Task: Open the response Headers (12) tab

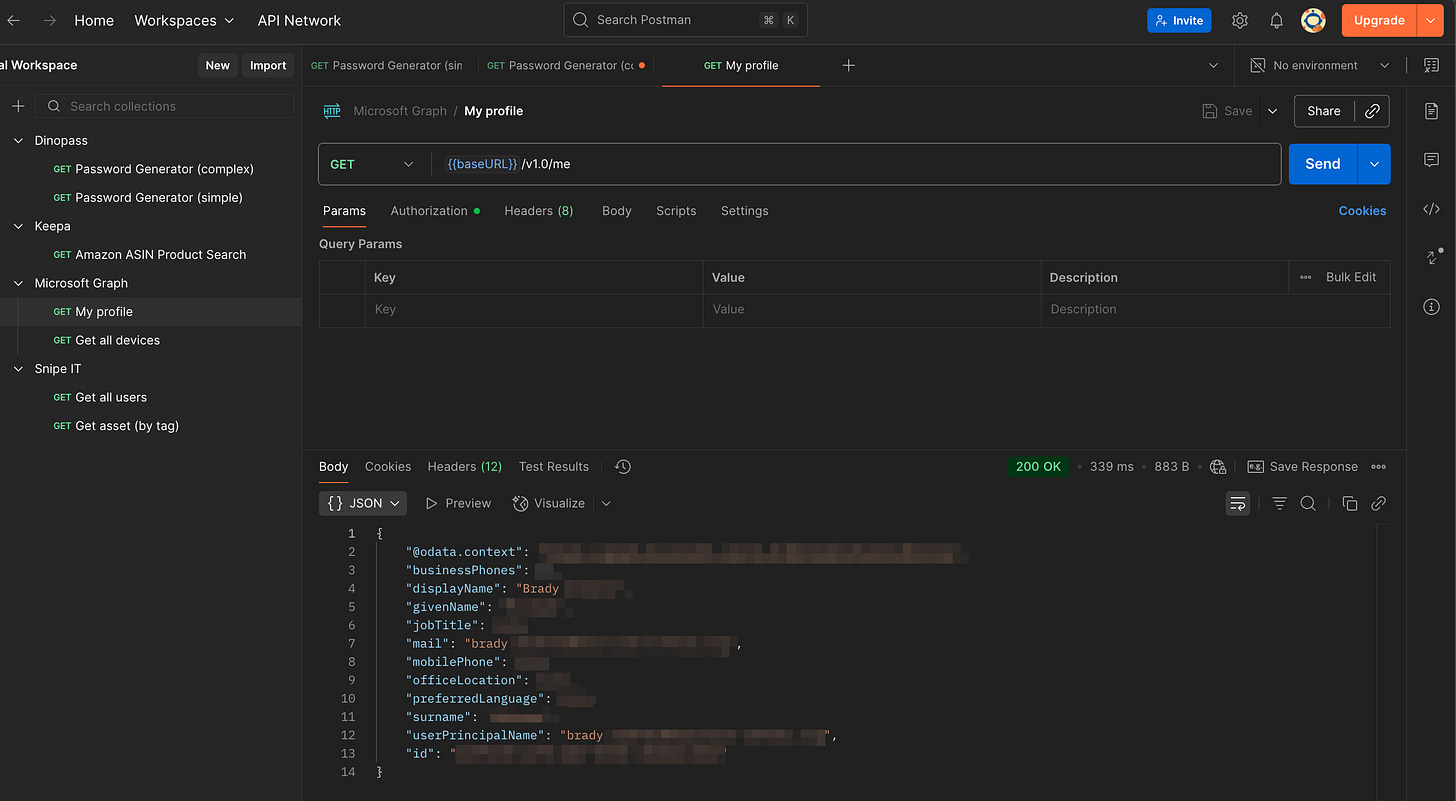Action: pyautogui.click(x=465, y=467)
